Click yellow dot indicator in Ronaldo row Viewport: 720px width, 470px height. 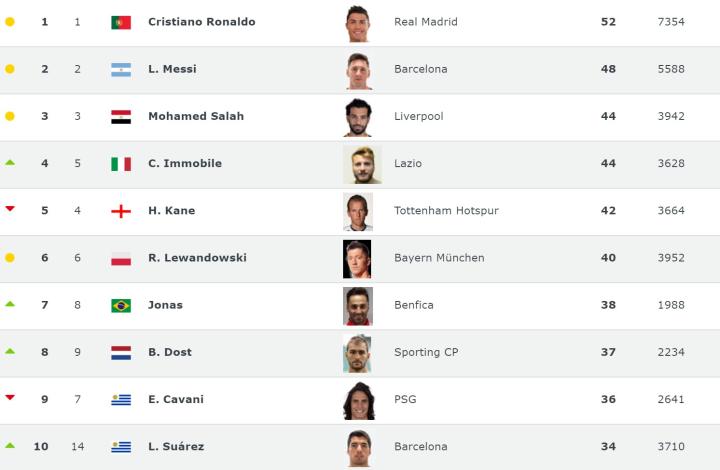pyautogui.click(x=10, y=22)
